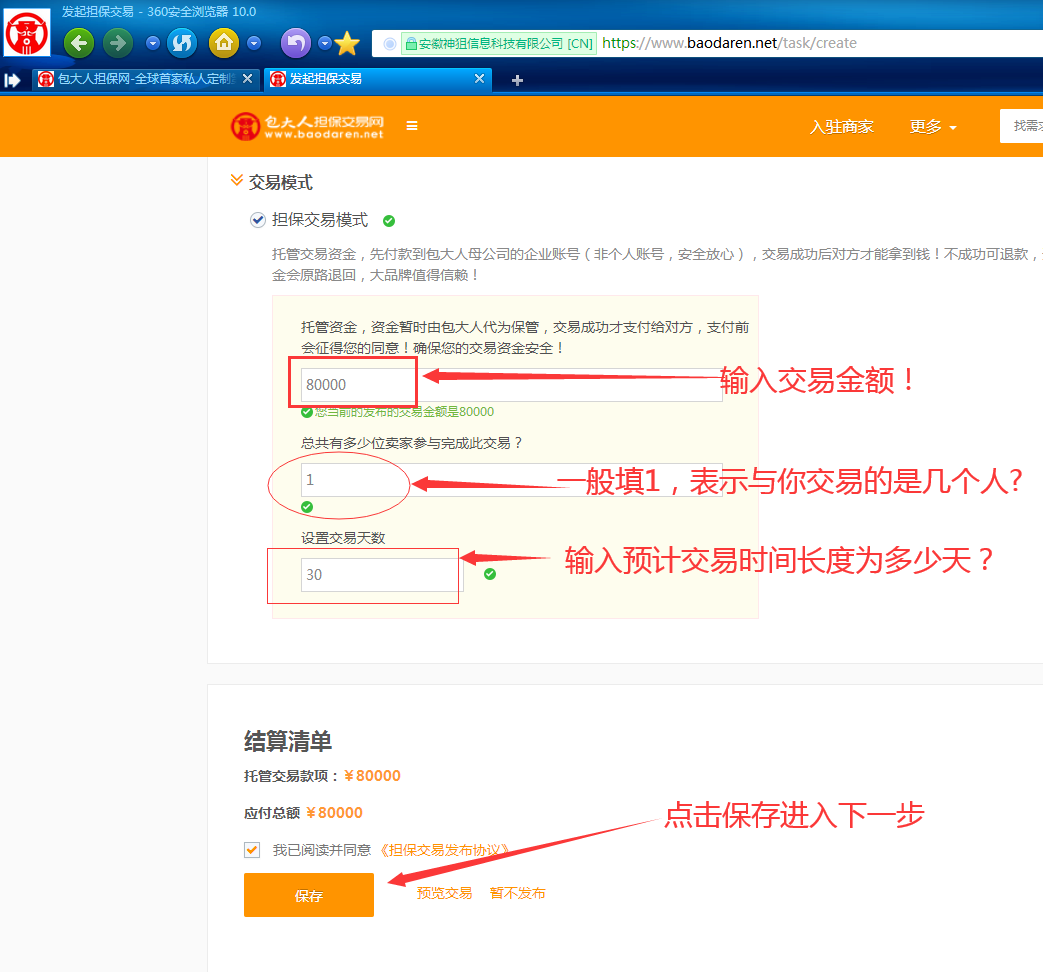
Task: Switch to the 发起担保交易 tab
Action: [x=360, y=78]
